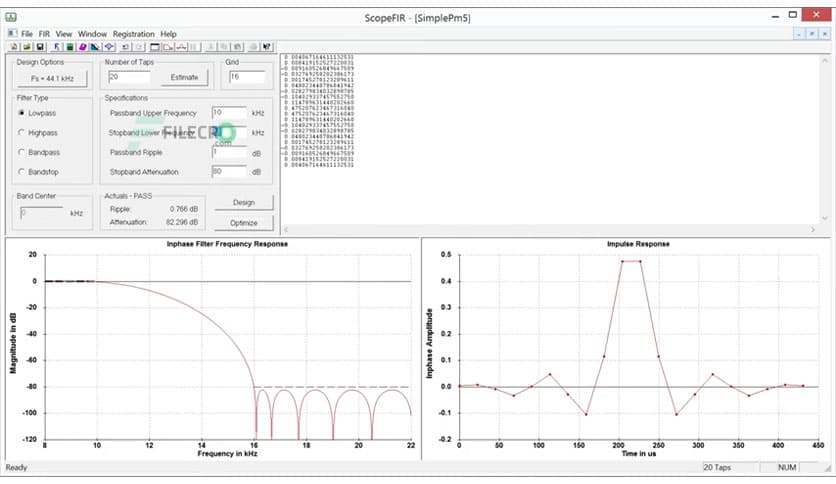Open the FIR menu
This screenshot has width=836, height=484.
click(x=44, y=34)
